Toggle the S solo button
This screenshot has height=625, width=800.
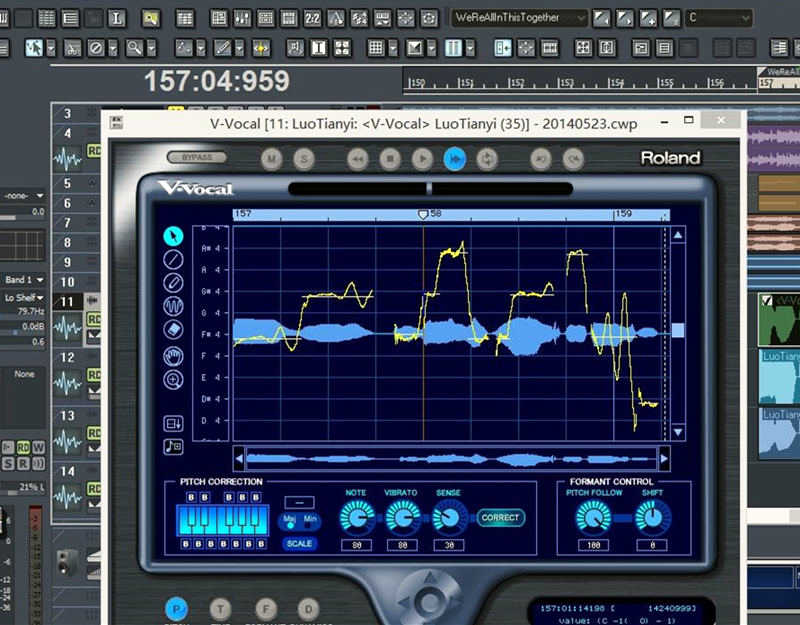point(302,158)
